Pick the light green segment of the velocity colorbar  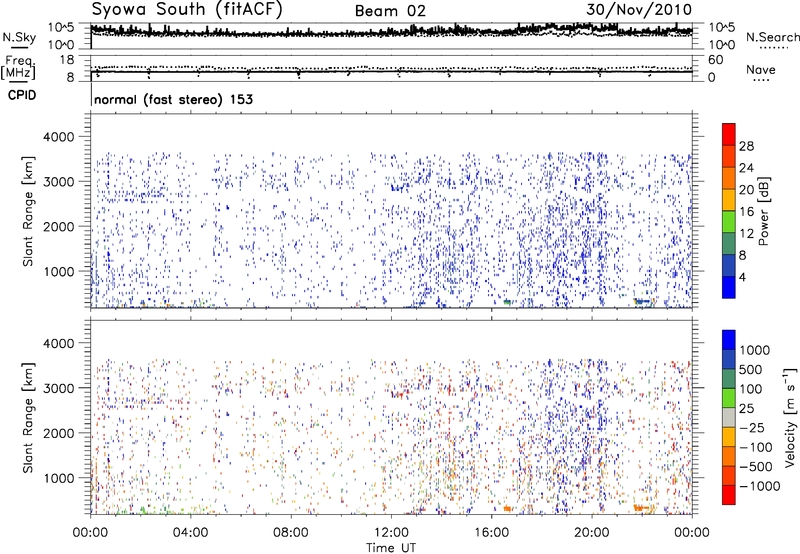pos(729,398)
